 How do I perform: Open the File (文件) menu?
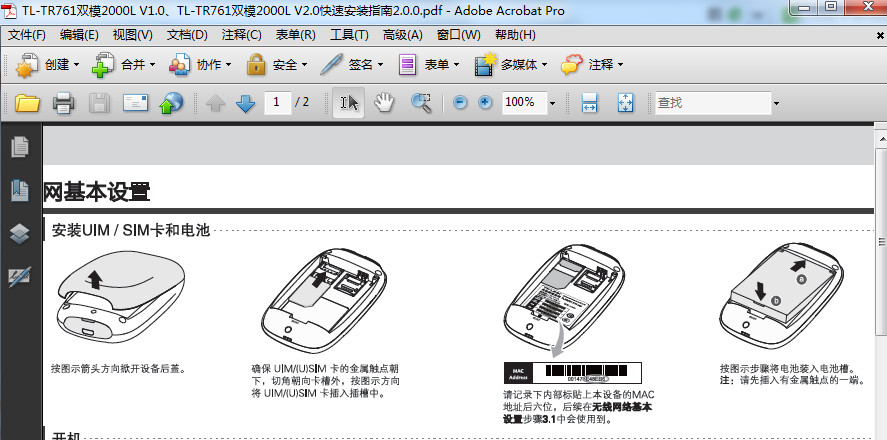27,35
